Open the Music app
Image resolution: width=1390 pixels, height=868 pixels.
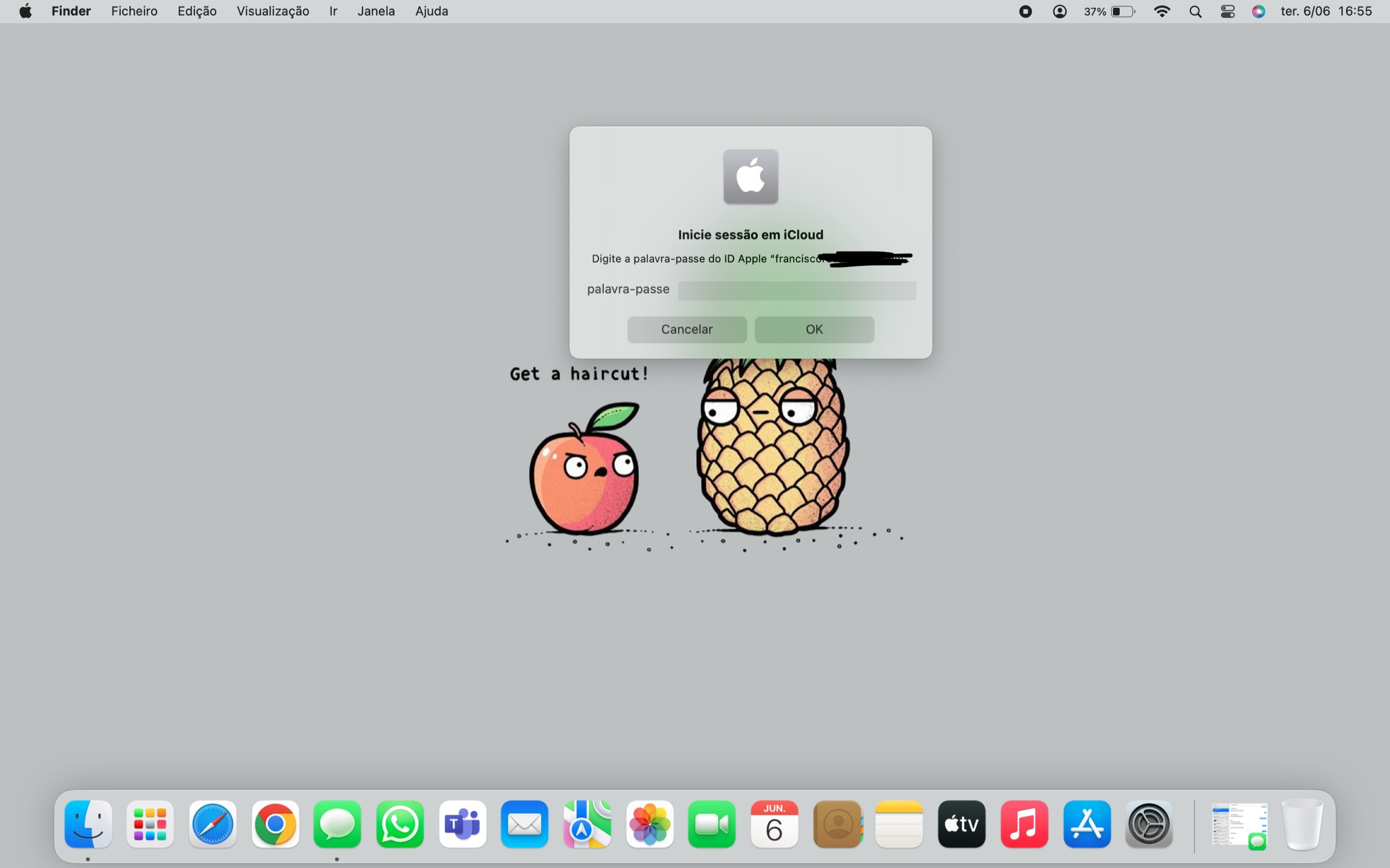[1024, 824]
